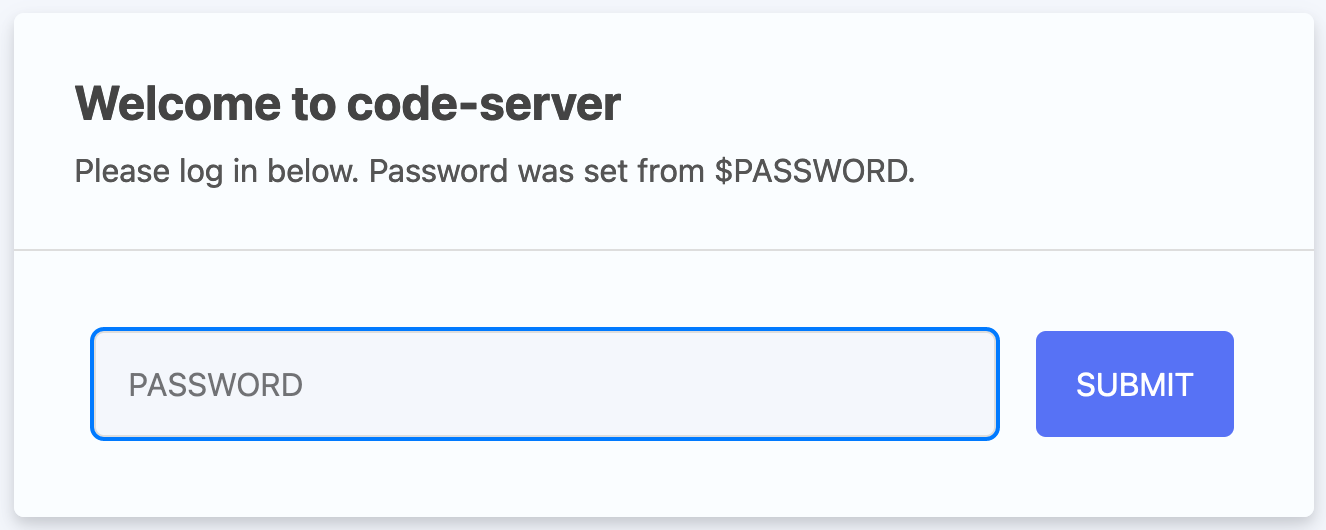Click the "Welcome to code-server" heading
This screenshot has height=530, width=1326.
[x=348, y=104]
